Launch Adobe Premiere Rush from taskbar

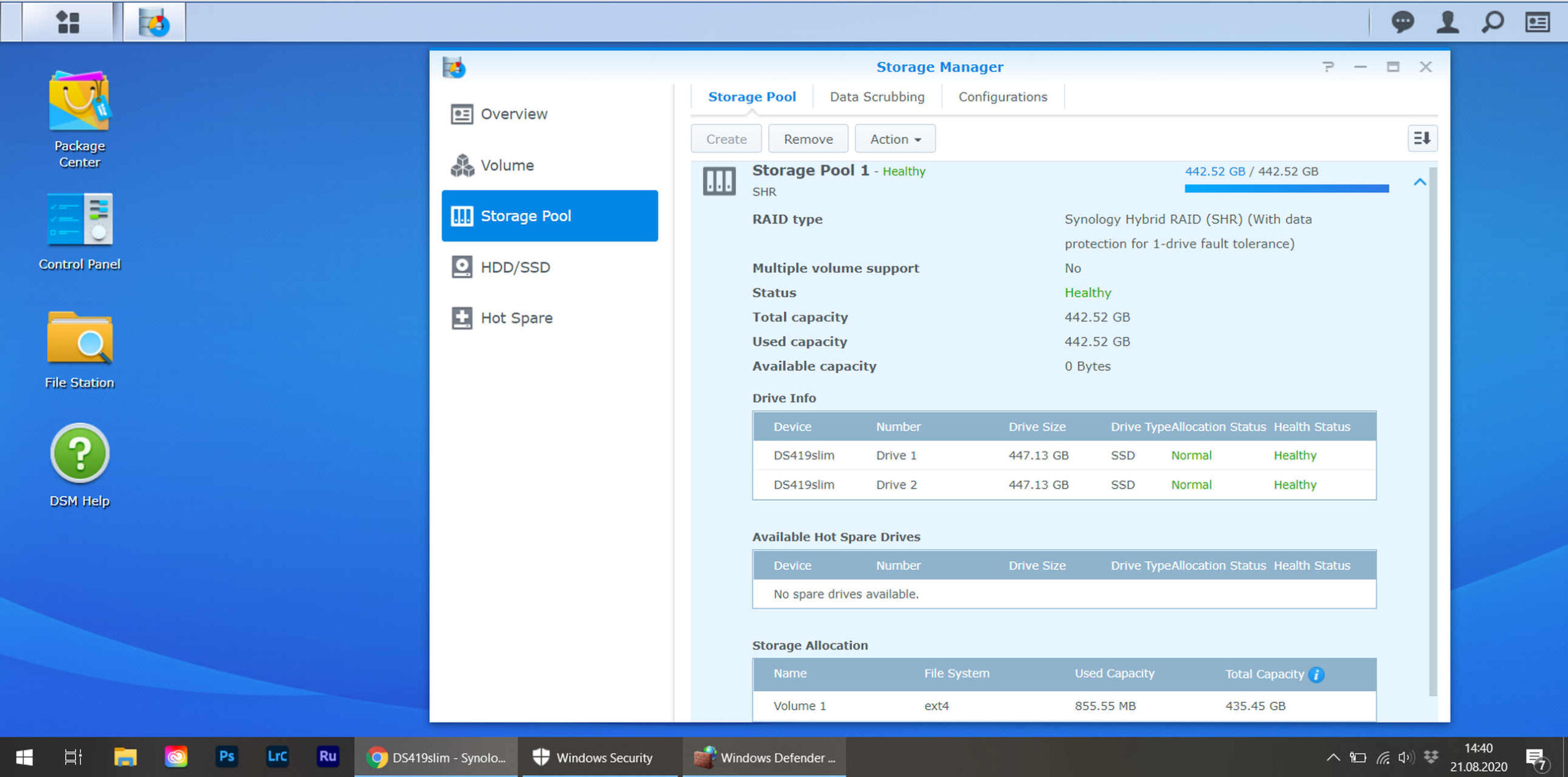(x=328, y=757)
